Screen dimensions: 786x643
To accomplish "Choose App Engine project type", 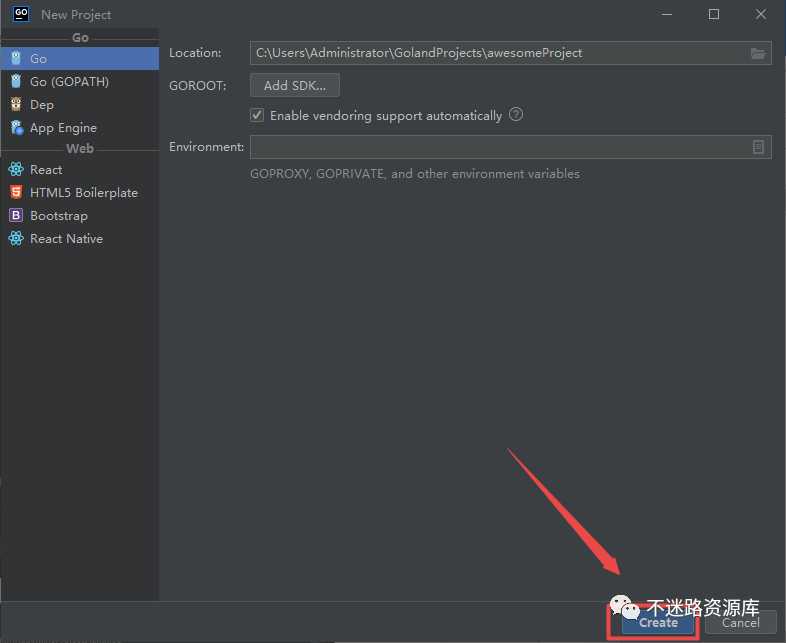I will tap(80, 128).
